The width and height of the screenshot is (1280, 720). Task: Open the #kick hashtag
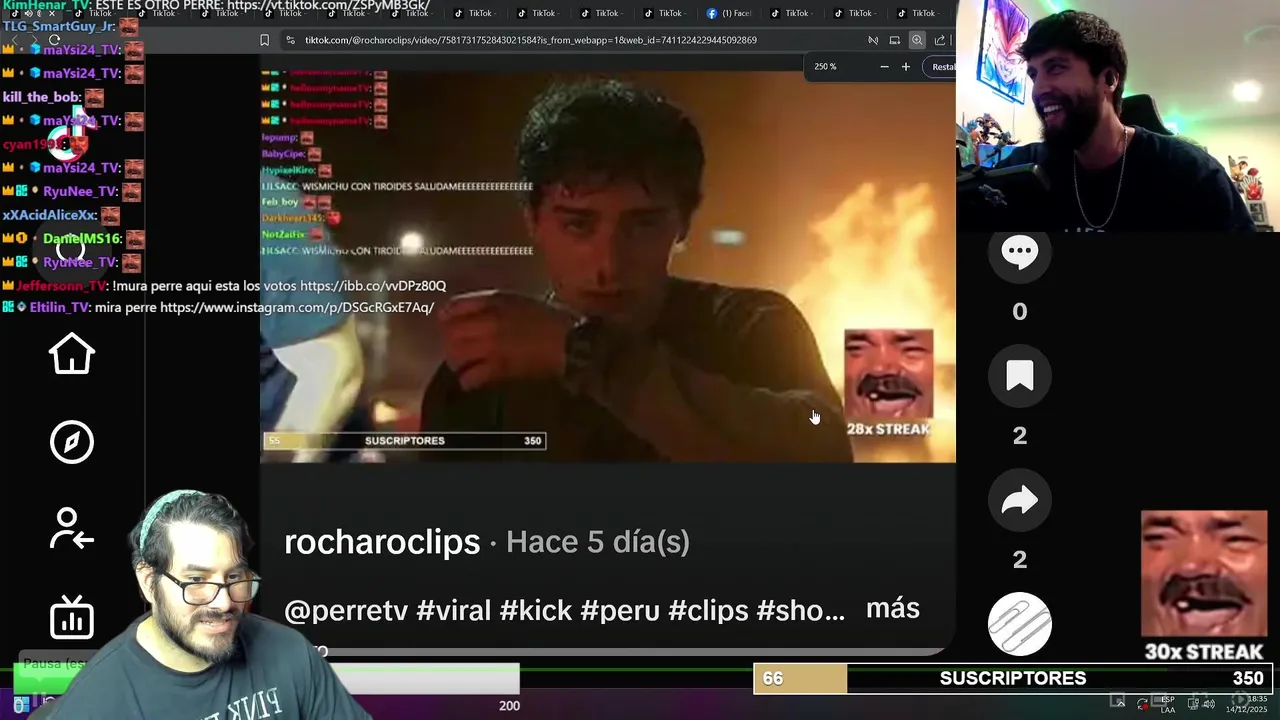point(535,610)
